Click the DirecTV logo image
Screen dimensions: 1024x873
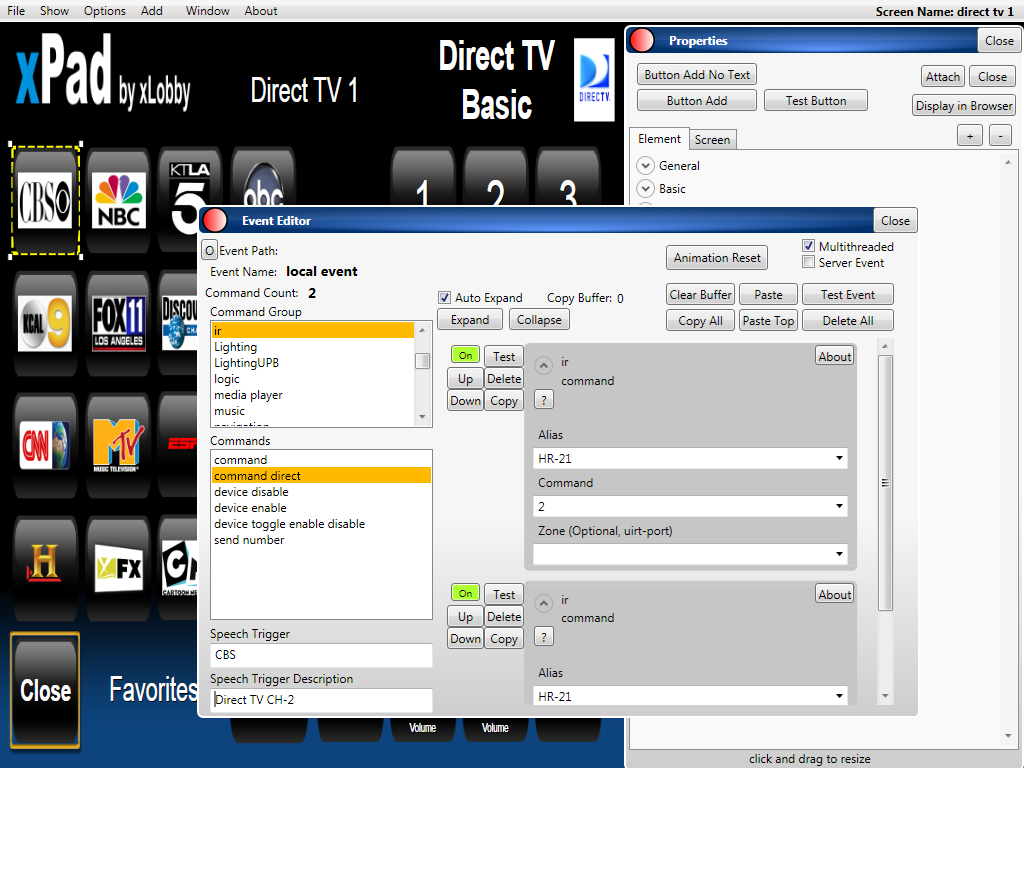click(594, 80)
